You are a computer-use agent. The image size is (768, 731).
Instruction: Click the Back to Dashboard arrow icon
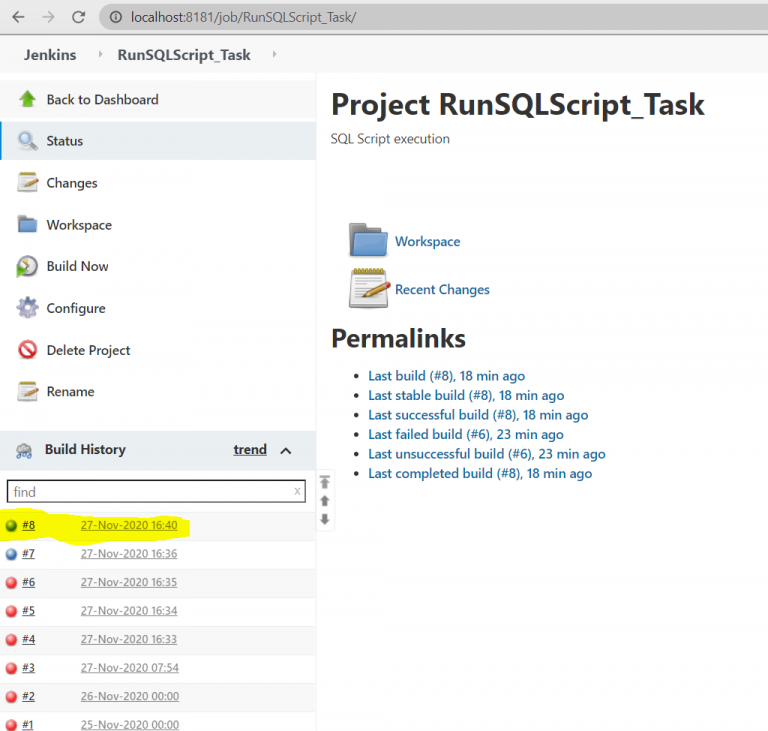[x=27, y=99]
